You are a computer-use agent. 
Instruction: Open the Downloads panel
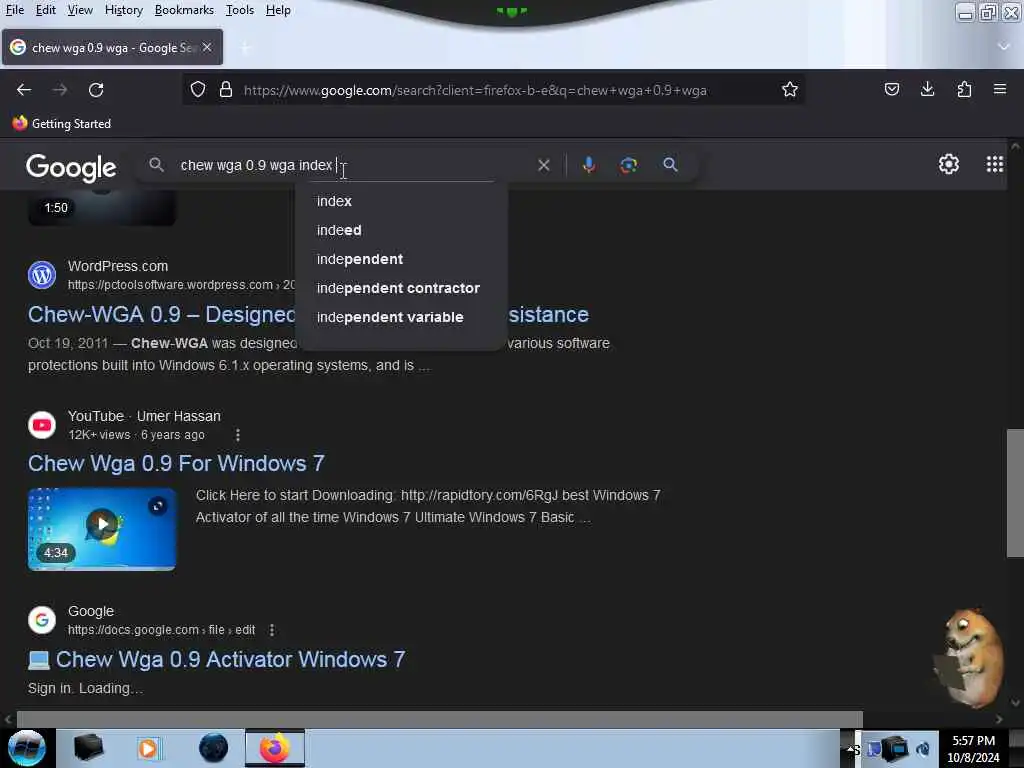[927, 89]
